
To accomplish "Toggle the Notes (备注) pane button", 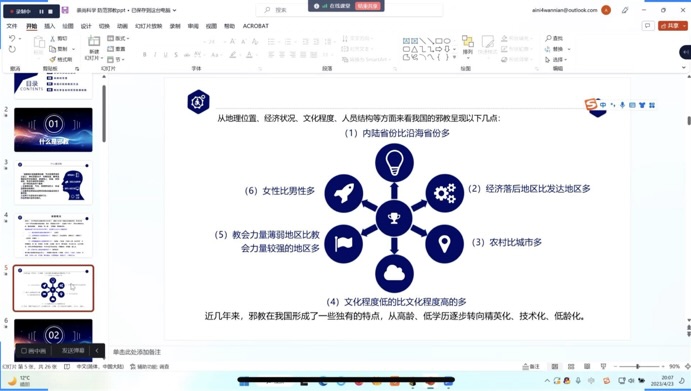I will (531, 366).
